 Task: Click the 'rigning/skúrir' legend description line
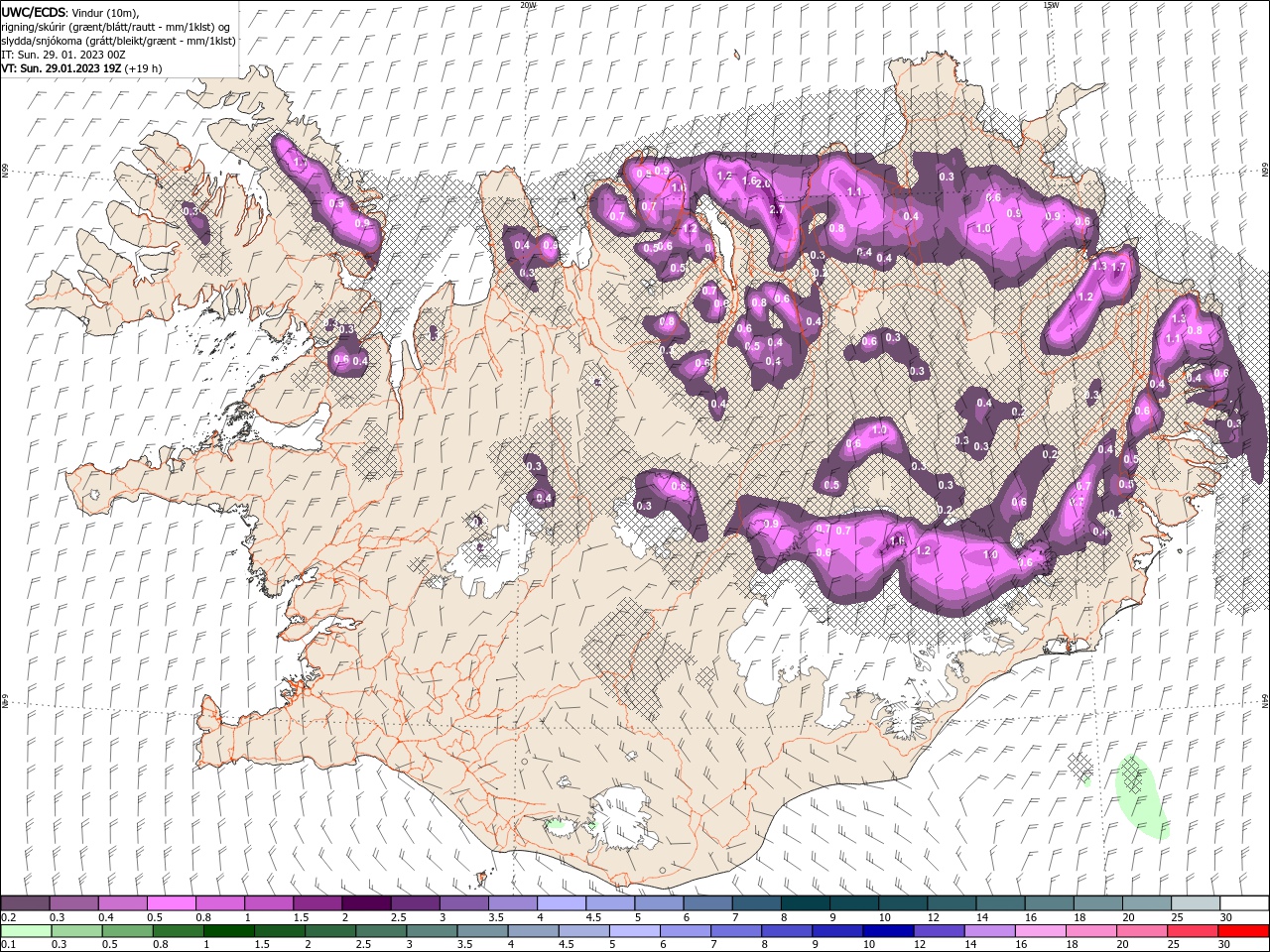tap(115, 27)
